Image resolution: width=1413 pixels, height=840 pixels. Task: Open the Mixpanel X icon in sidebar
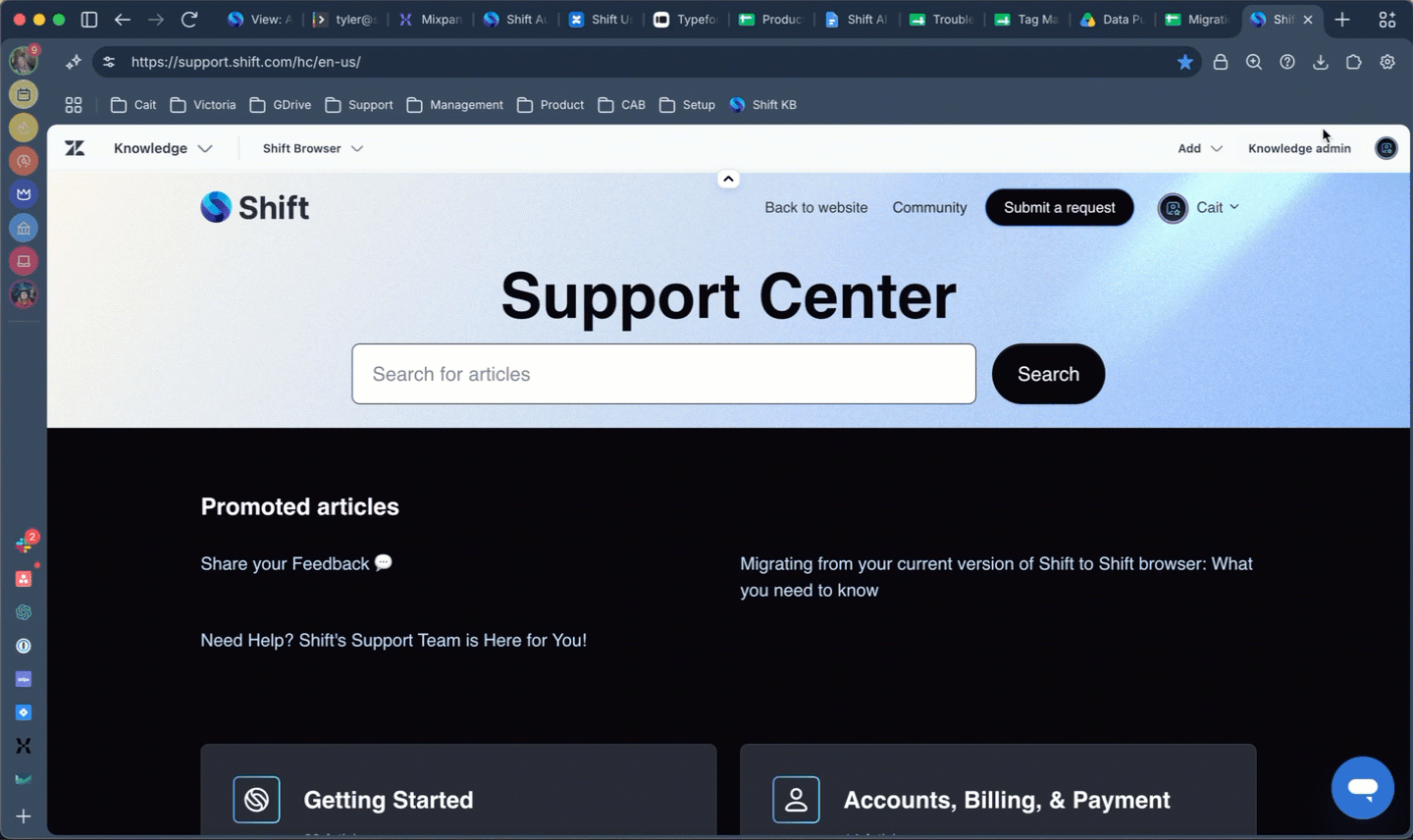click(x=24, y=746)
